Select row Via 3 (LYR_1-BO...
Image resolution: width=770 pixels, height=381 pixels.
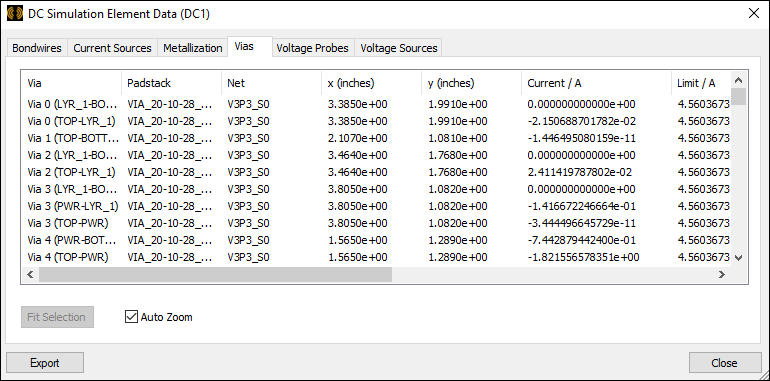pyautogui.click(x=376, y=190)
